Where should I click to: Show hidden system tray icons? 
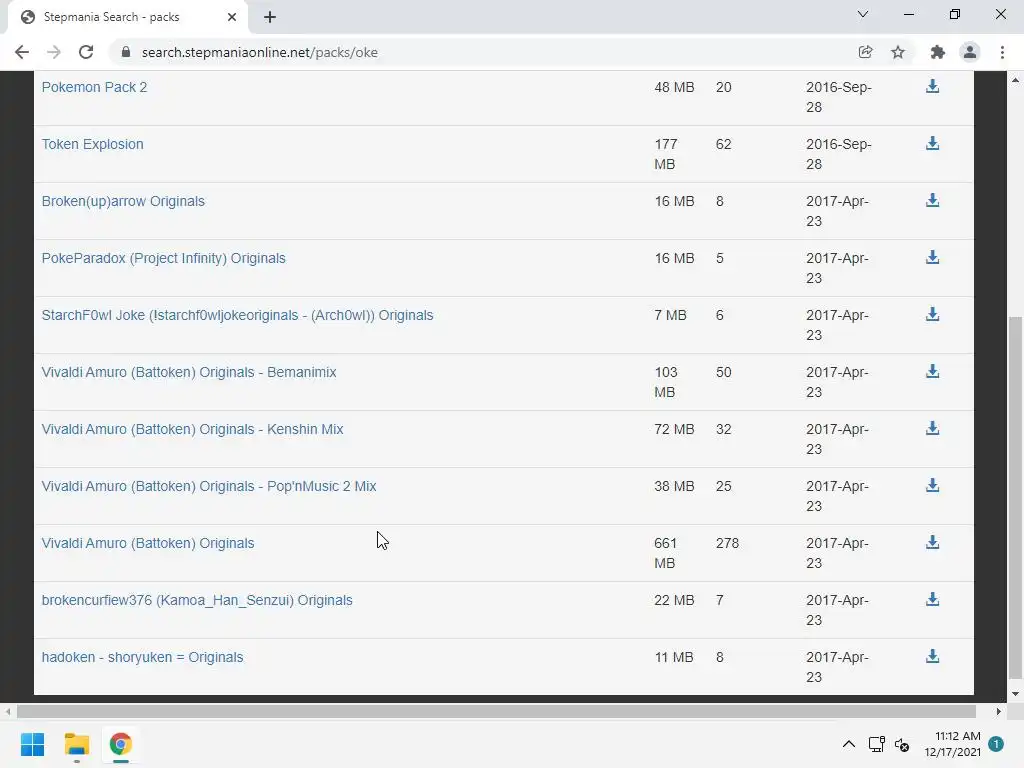click(x=848, y=744)
